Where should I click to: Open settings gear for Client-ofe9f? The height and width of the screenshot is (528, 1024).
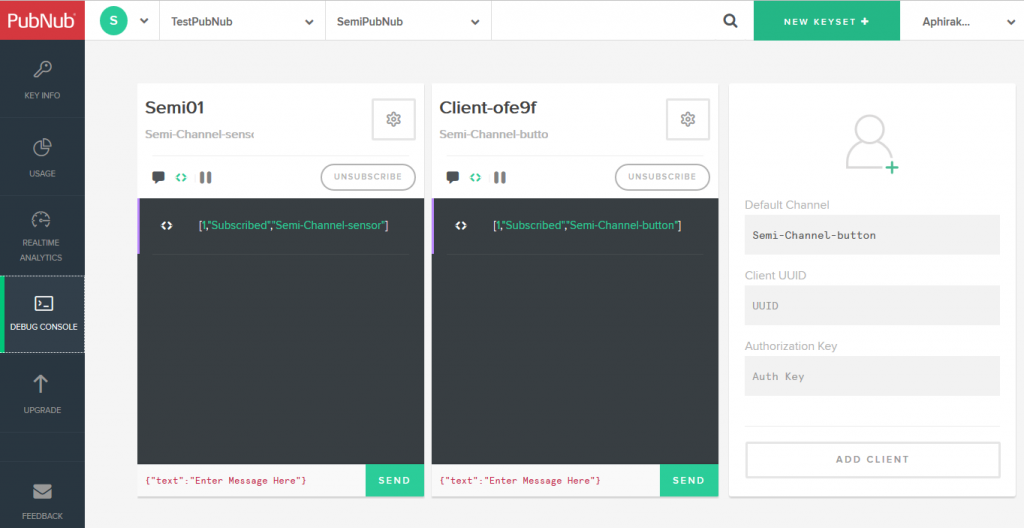tap(687, 119)
